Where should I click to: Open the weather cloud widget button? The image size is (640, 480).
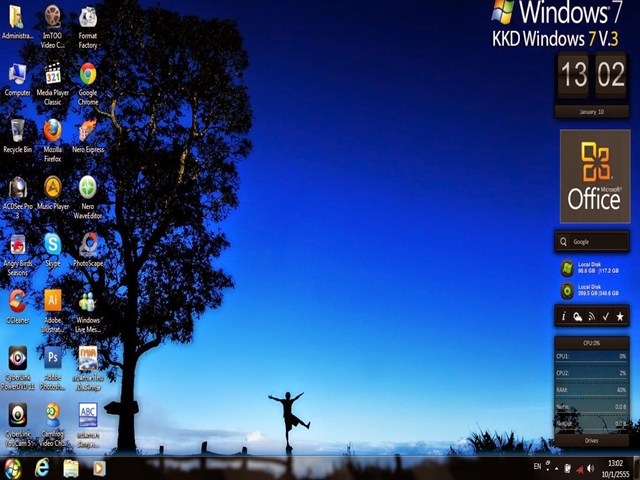578,316
